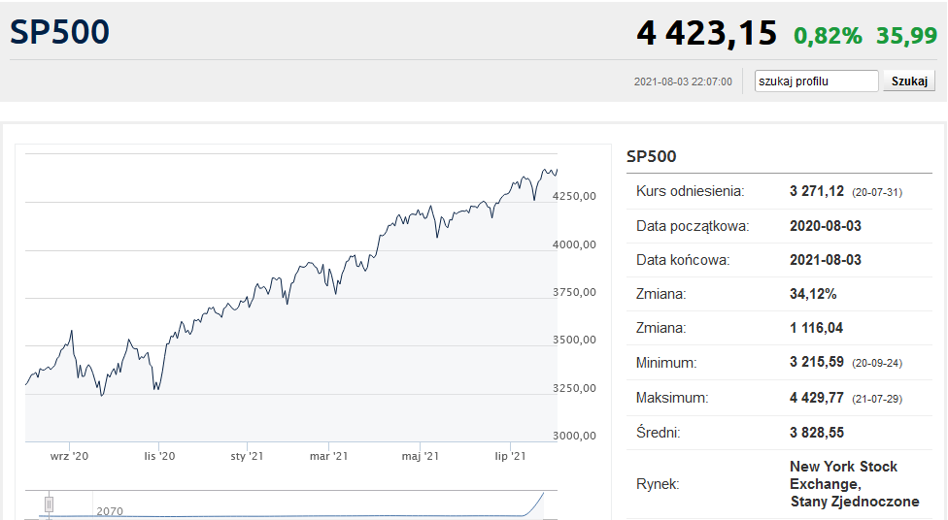Click the SP500 heading in stats panel
This screenshot has height=520, width=948.
pos(651,157)
